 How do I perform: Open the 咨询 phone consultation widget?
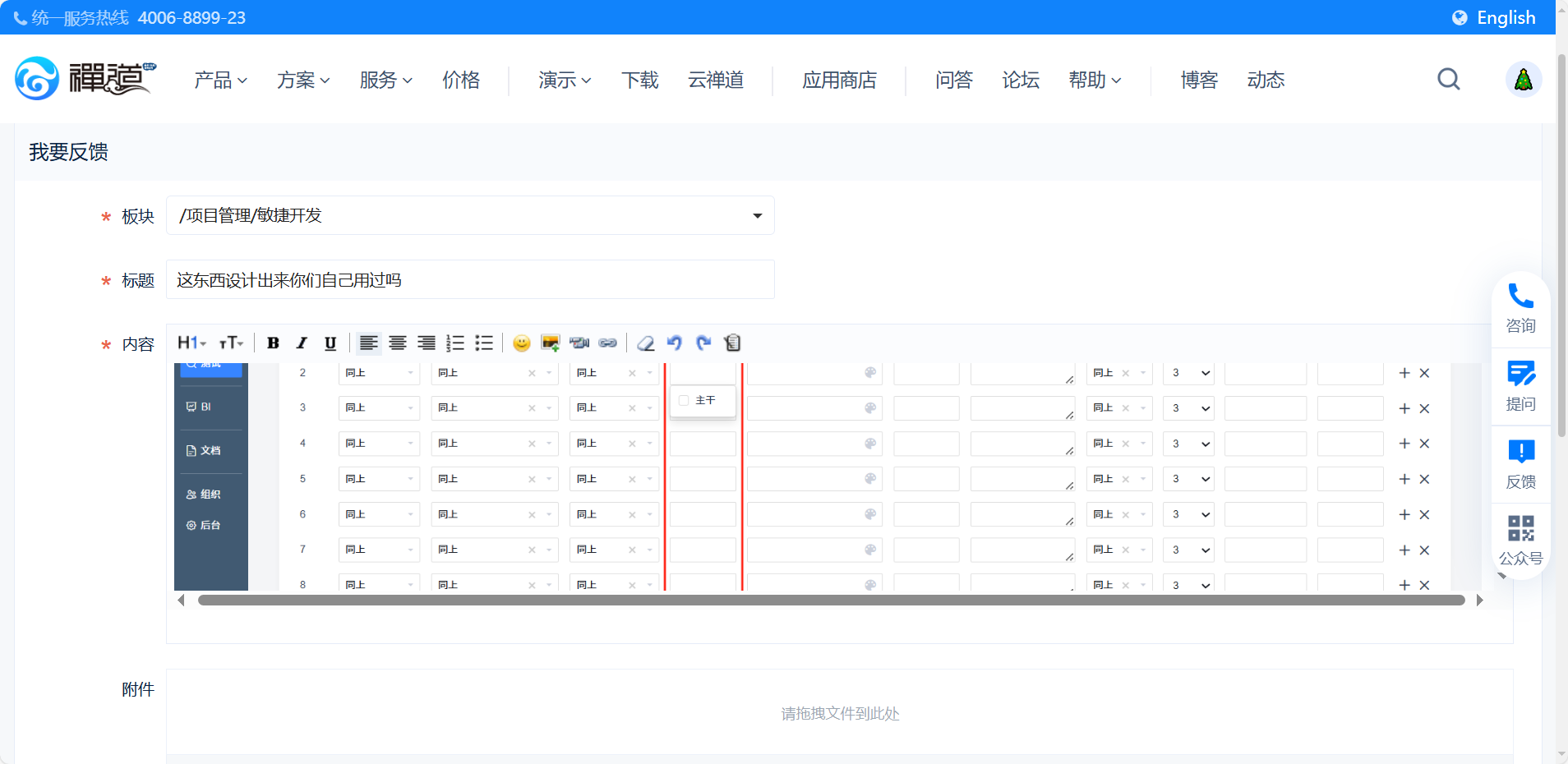(x=1521, y=308)
